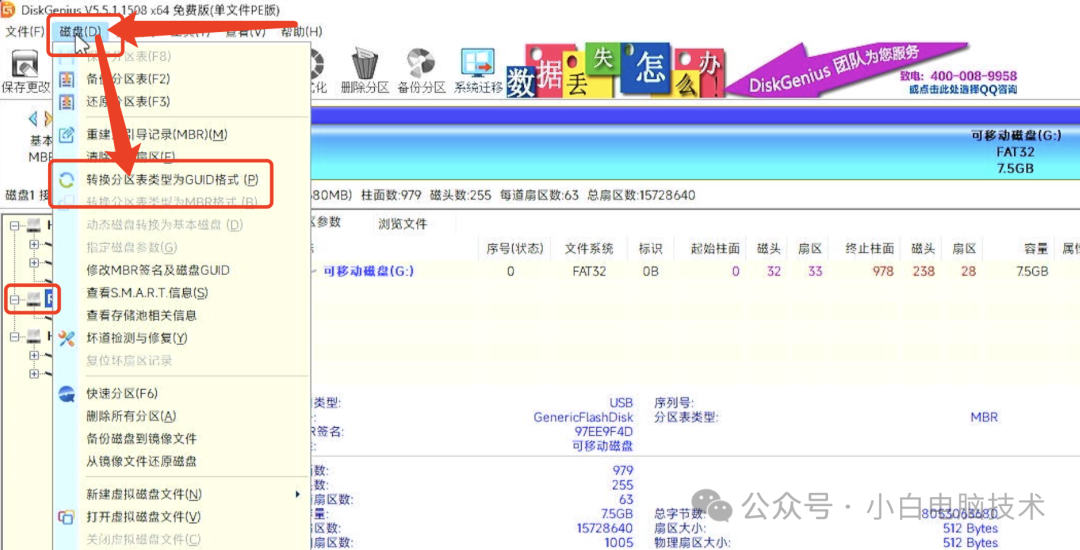Expand first partition under the topmost disk
This screenshot has width=1080, height=550.
(34, 244)
